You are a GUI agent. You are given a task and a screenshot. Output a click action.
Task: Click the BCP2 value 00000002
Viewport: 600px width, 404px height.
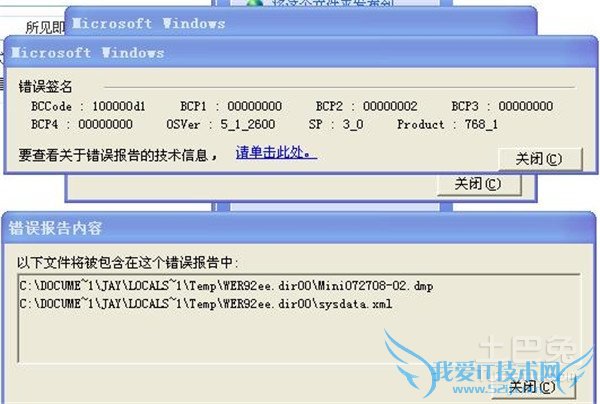tap(390, 106)
